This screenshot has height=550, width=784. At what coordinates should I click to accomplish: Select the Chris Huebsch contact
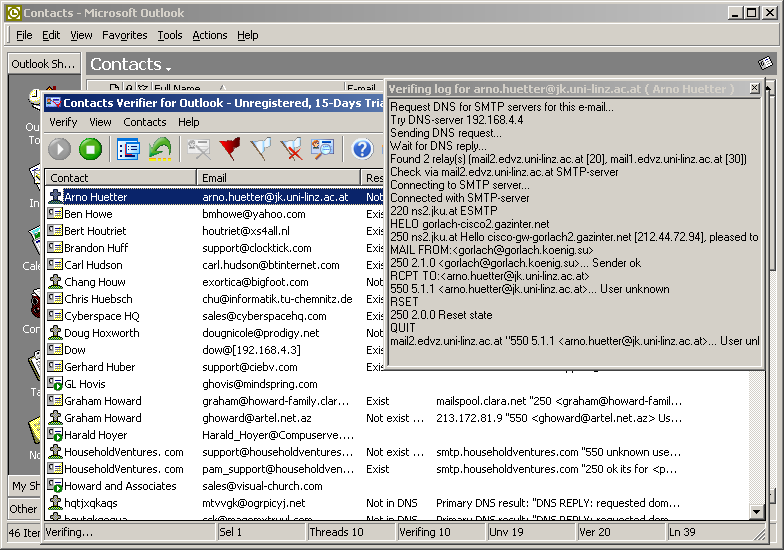point(98,299)
